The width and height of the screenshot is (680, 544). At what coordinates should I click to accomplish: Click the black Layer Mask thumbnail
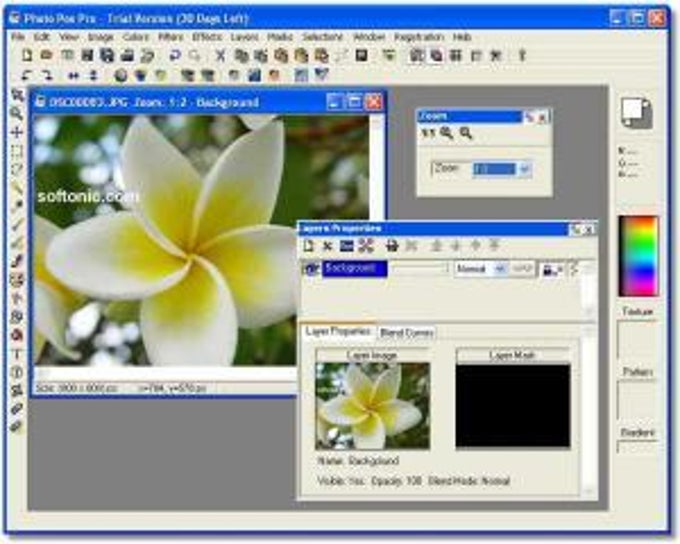point(513,405)
